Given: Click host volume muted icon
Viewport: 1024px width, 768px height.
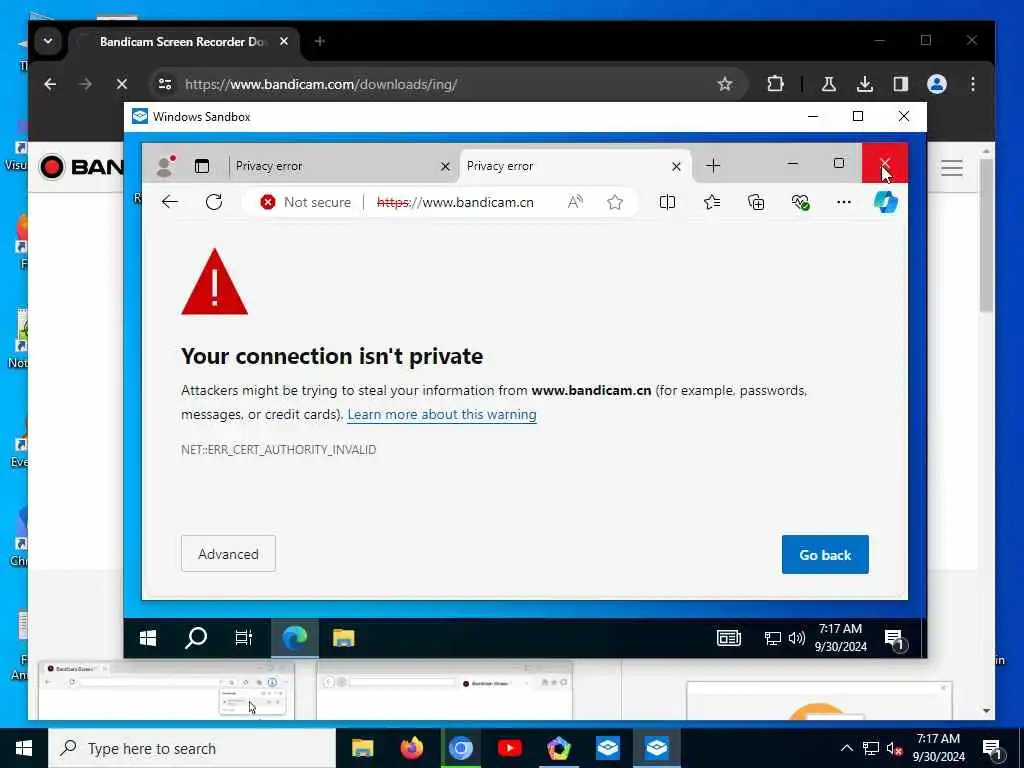Looking at the screenshot, I should point(895,748).
